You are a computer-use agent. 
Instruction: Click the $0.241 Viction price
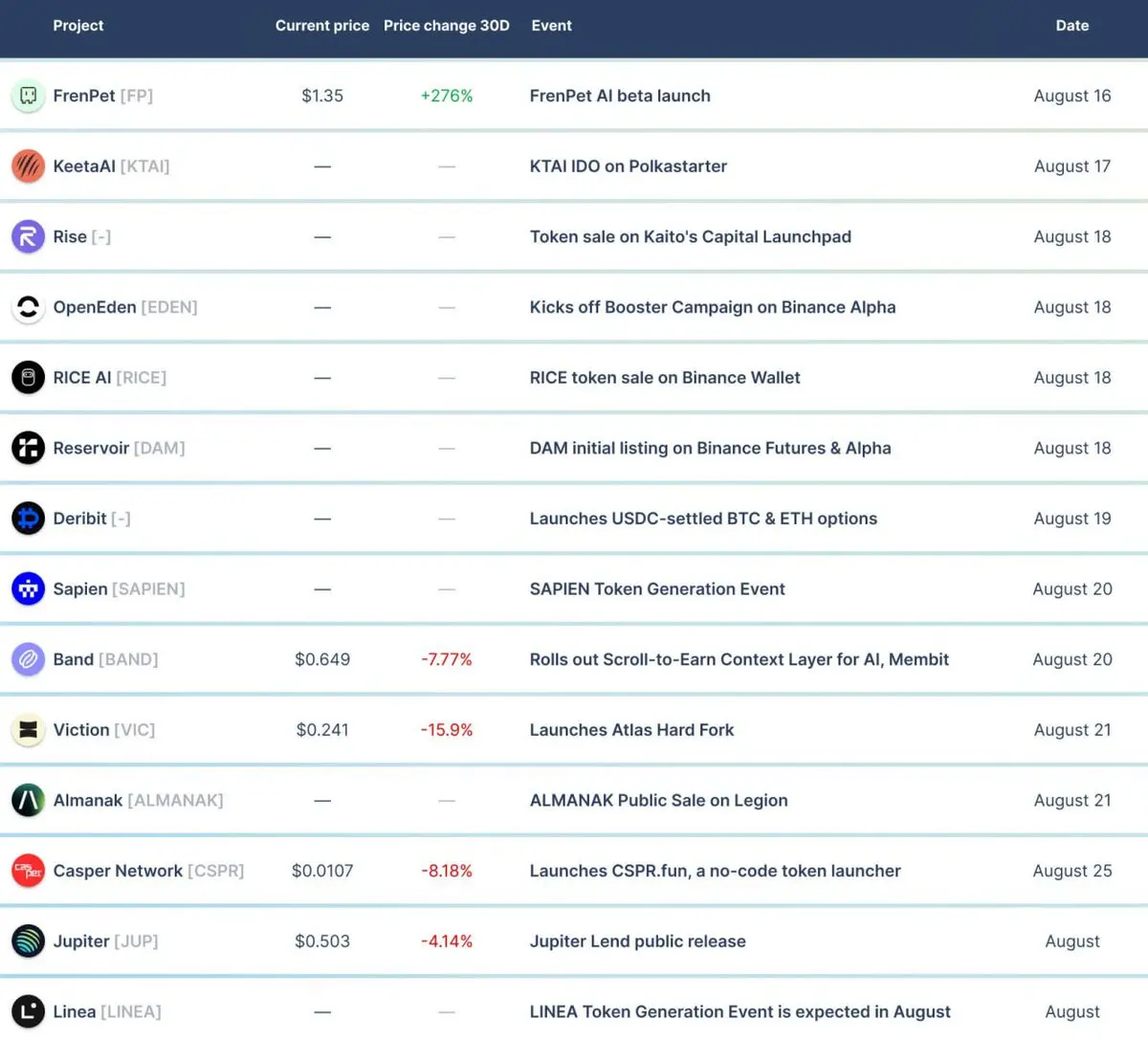(322, 730)
